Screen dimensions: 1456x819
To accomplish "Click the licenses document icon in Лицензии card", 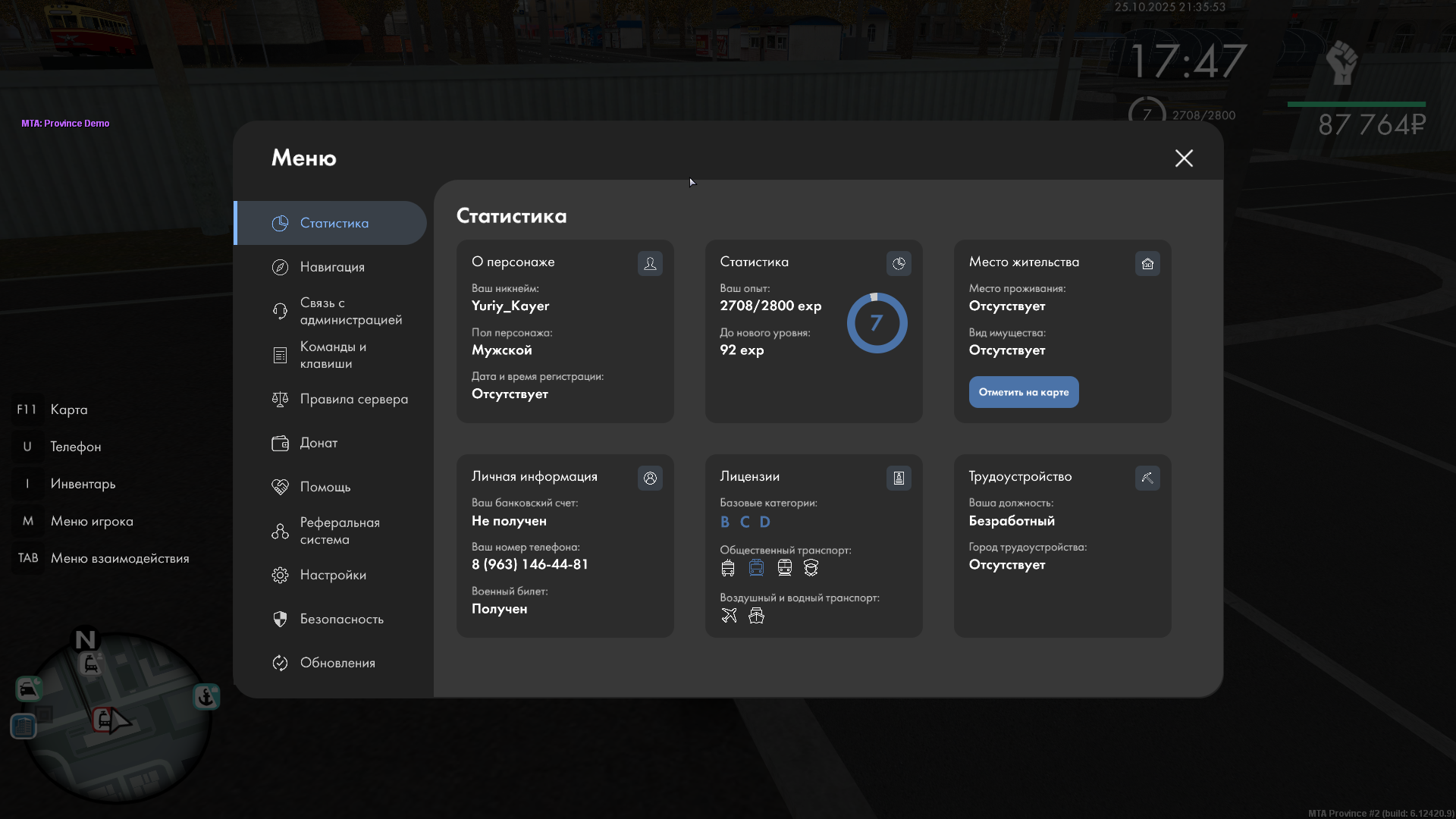I will 899,478.
